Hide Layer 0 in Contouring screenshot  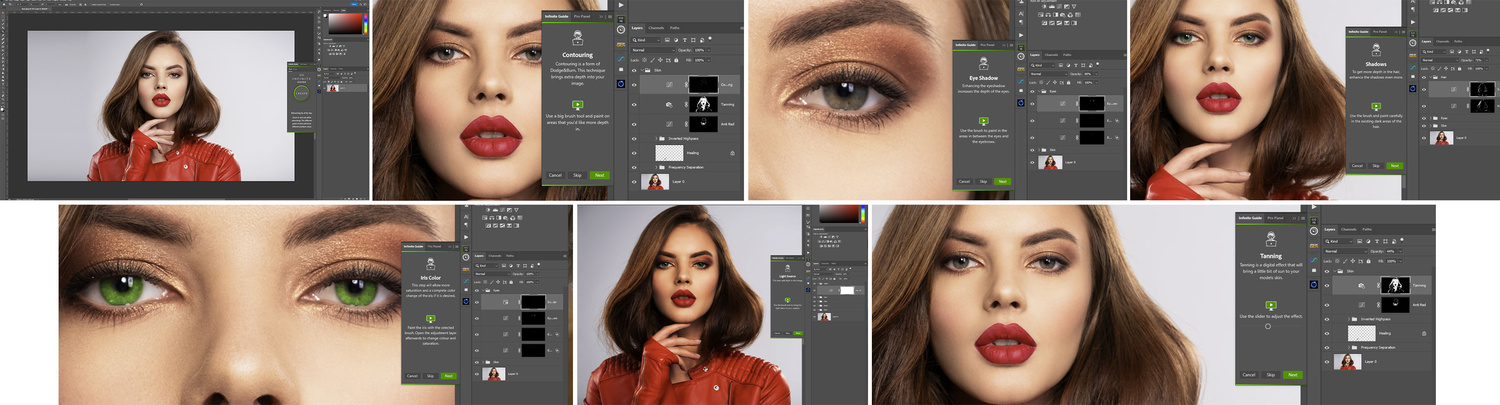tap(634, 182)
